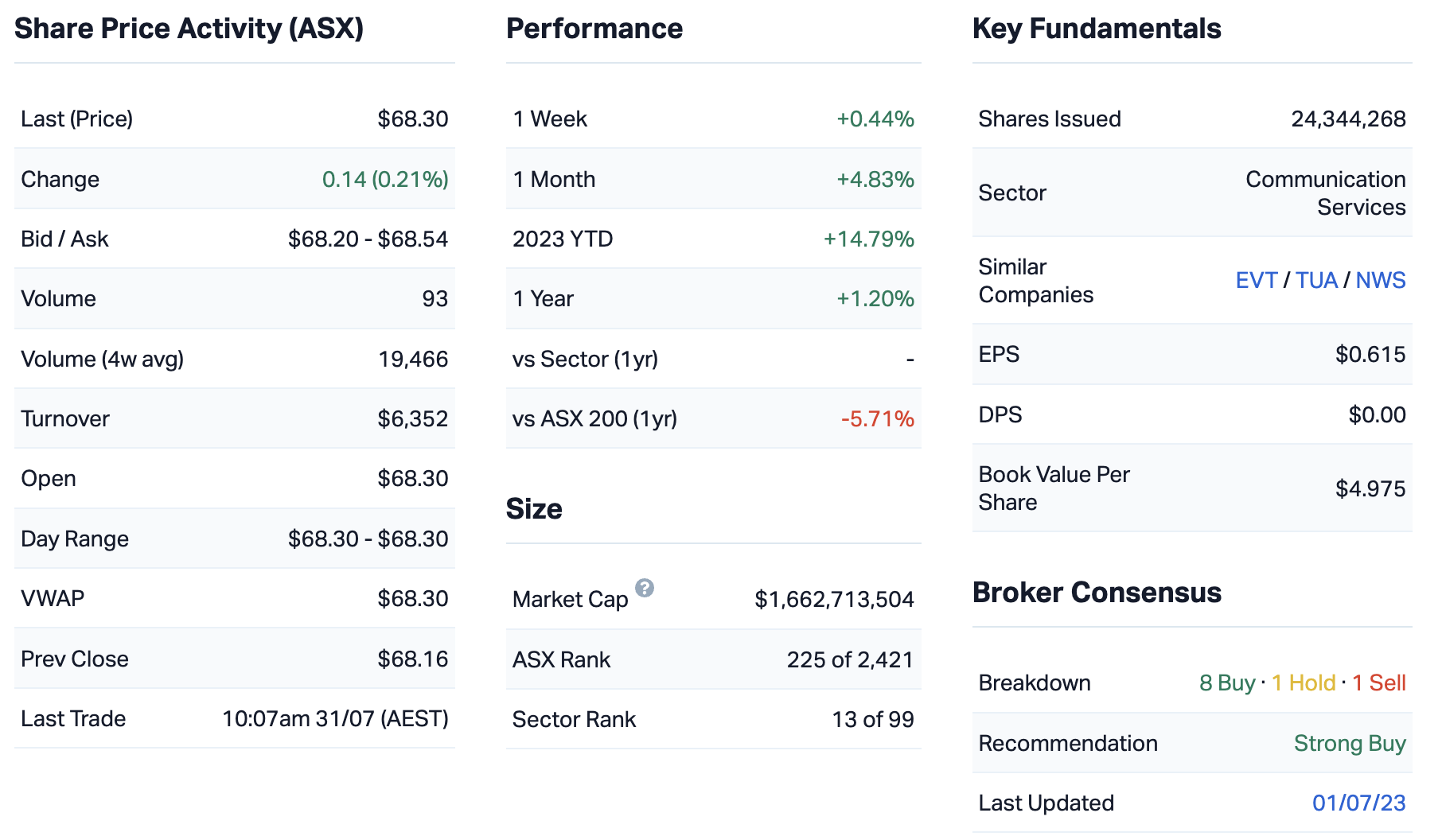Click the Broker Consensus heading
Image resolution: width=1442 pixels, height=840 pixels.
1096,593
